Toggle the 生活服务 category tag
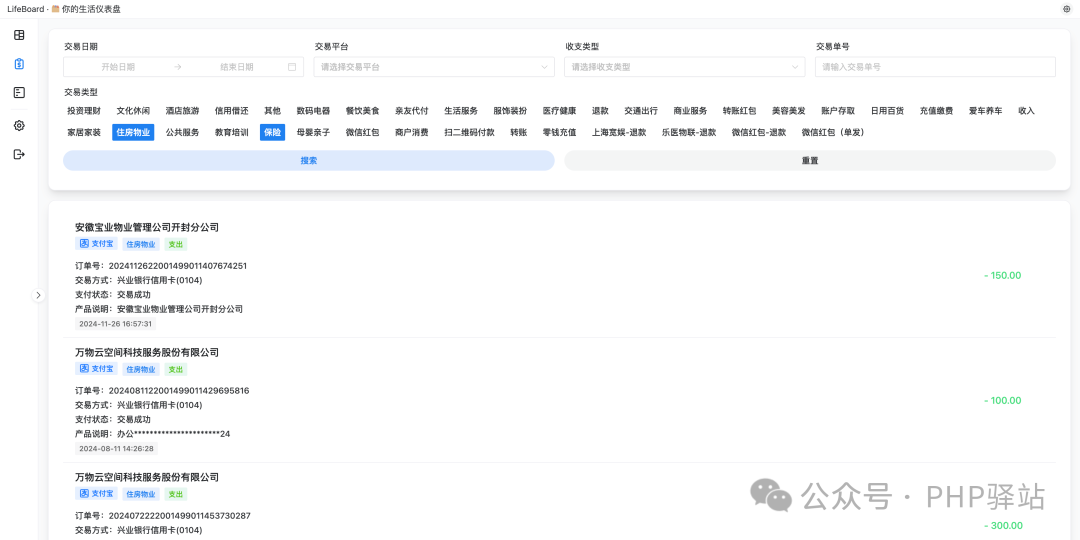 461,111
